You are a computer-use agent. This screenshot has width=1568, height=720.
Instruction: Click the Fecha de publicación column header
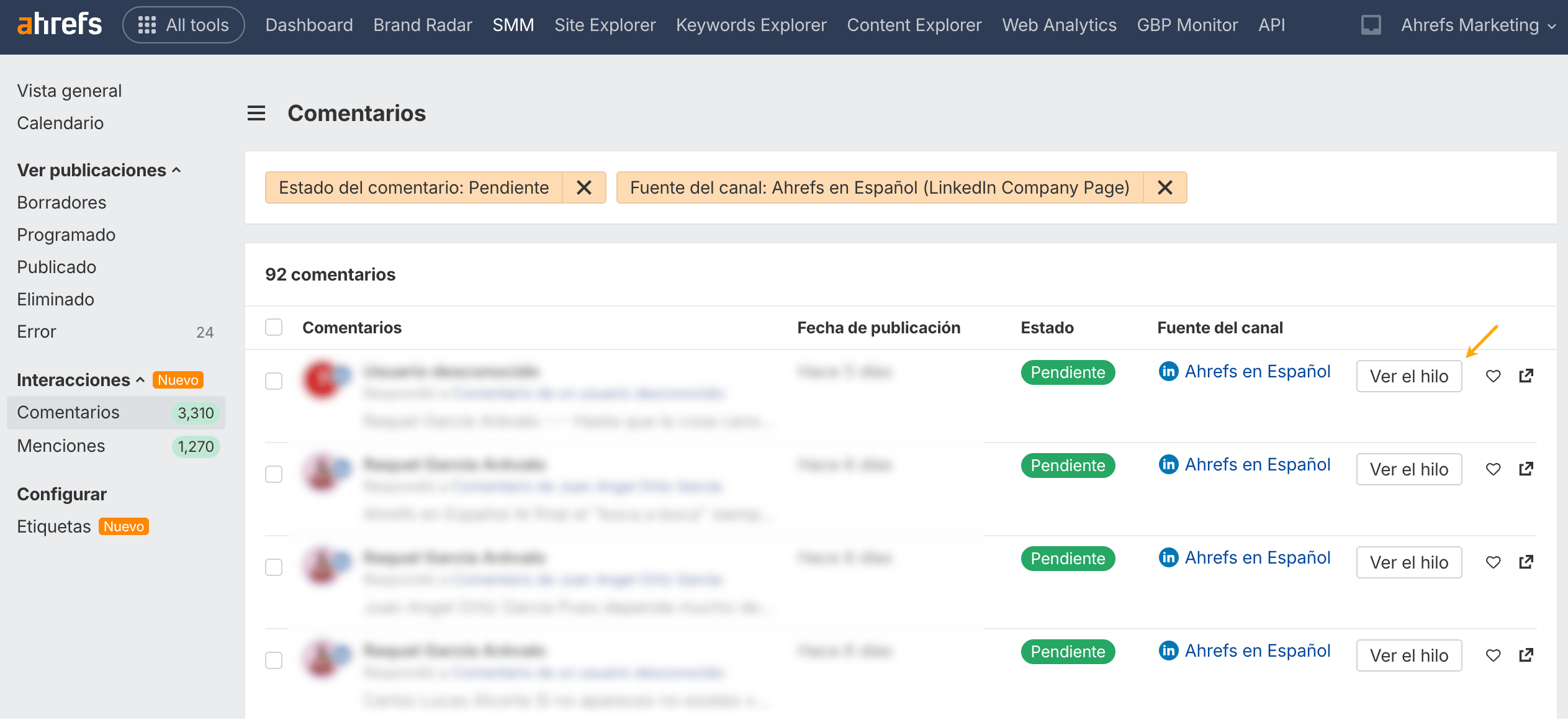[x=878, y=328]
